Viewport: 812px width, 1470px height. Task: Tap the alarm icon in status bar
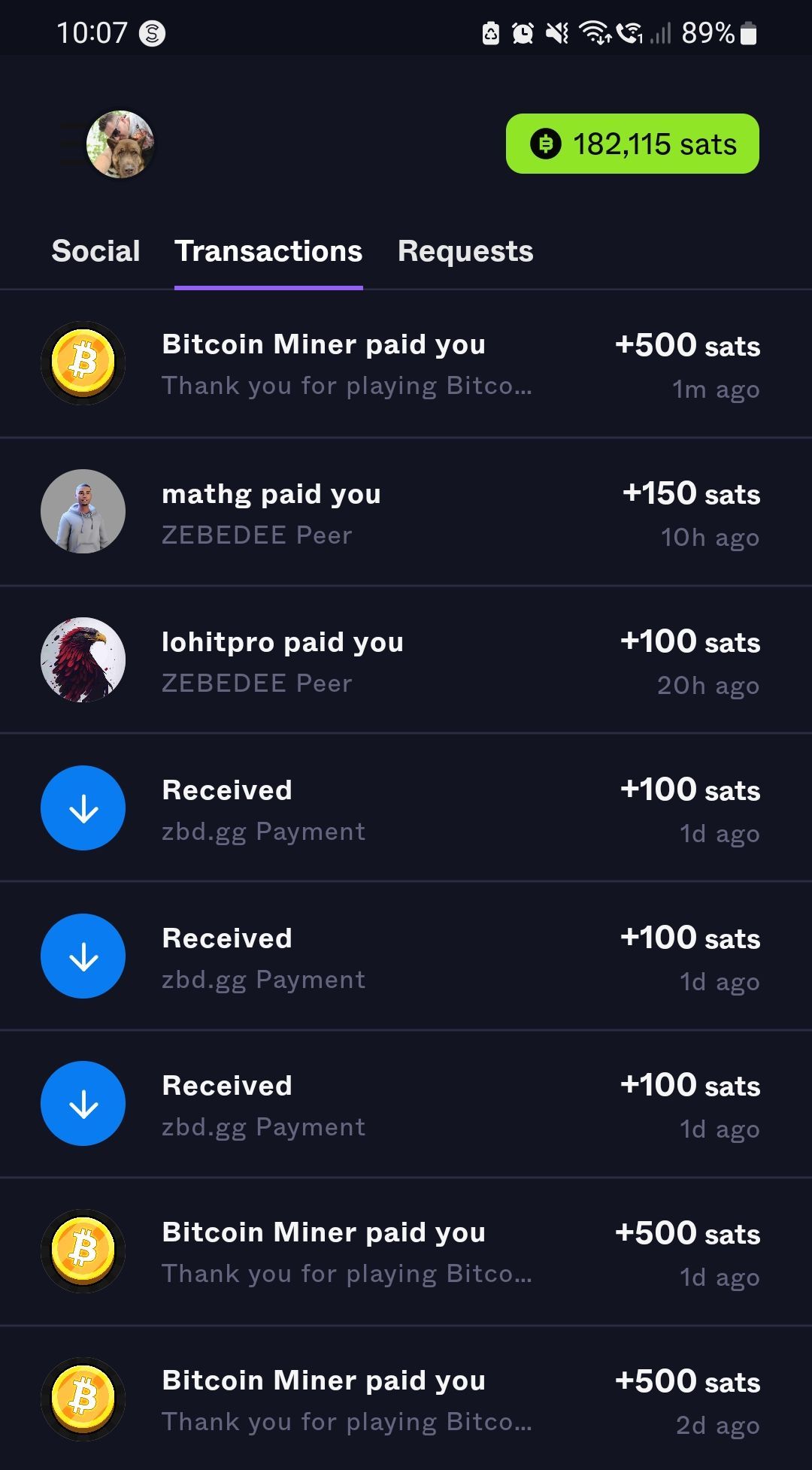coord(523,33)
